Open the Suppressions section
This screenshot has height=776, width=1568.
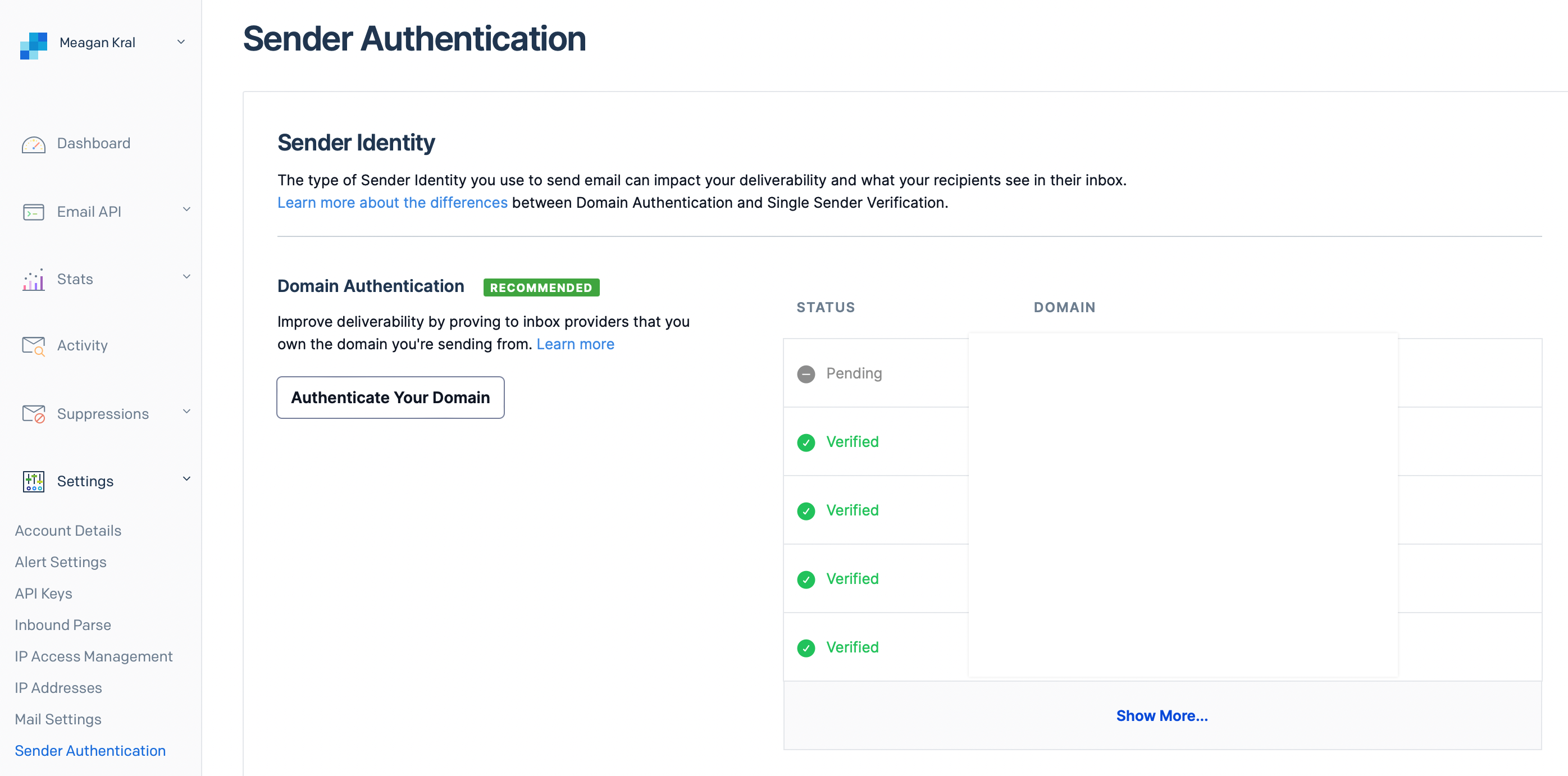click(x=103, y=413)
